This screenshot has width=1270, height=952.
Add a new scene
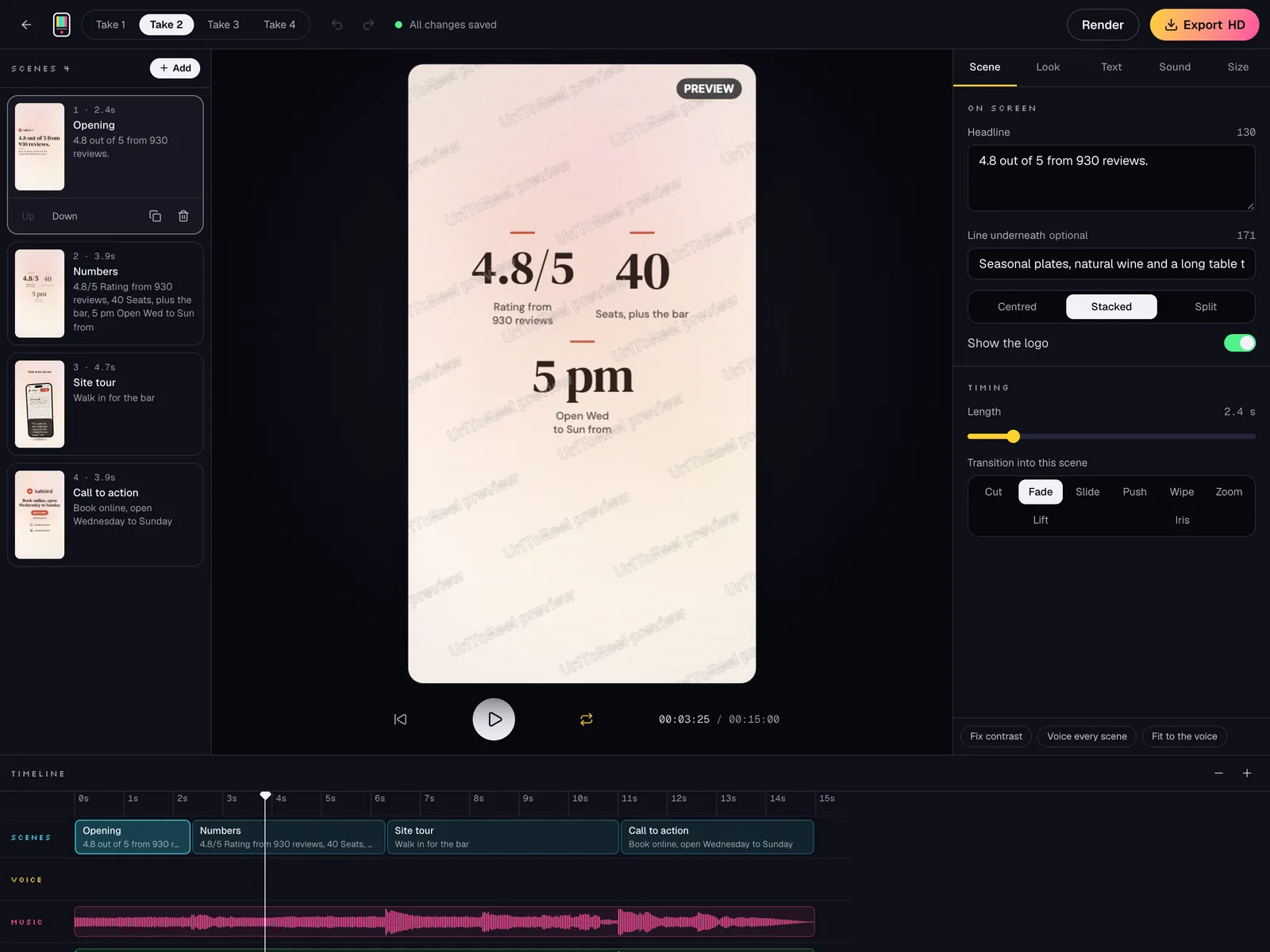[x=175, y=68]
